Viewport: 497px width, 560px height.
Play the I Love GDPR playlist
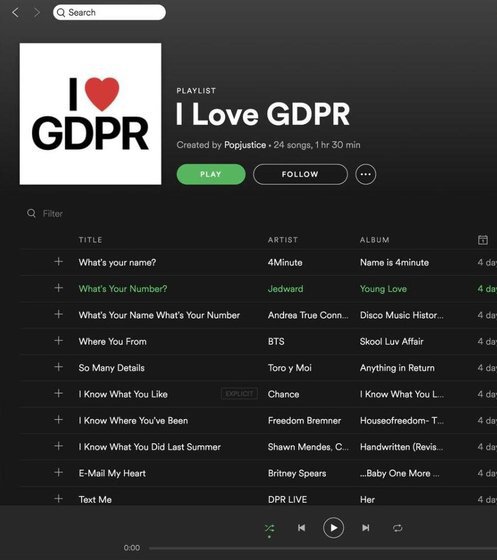(211, 174)
